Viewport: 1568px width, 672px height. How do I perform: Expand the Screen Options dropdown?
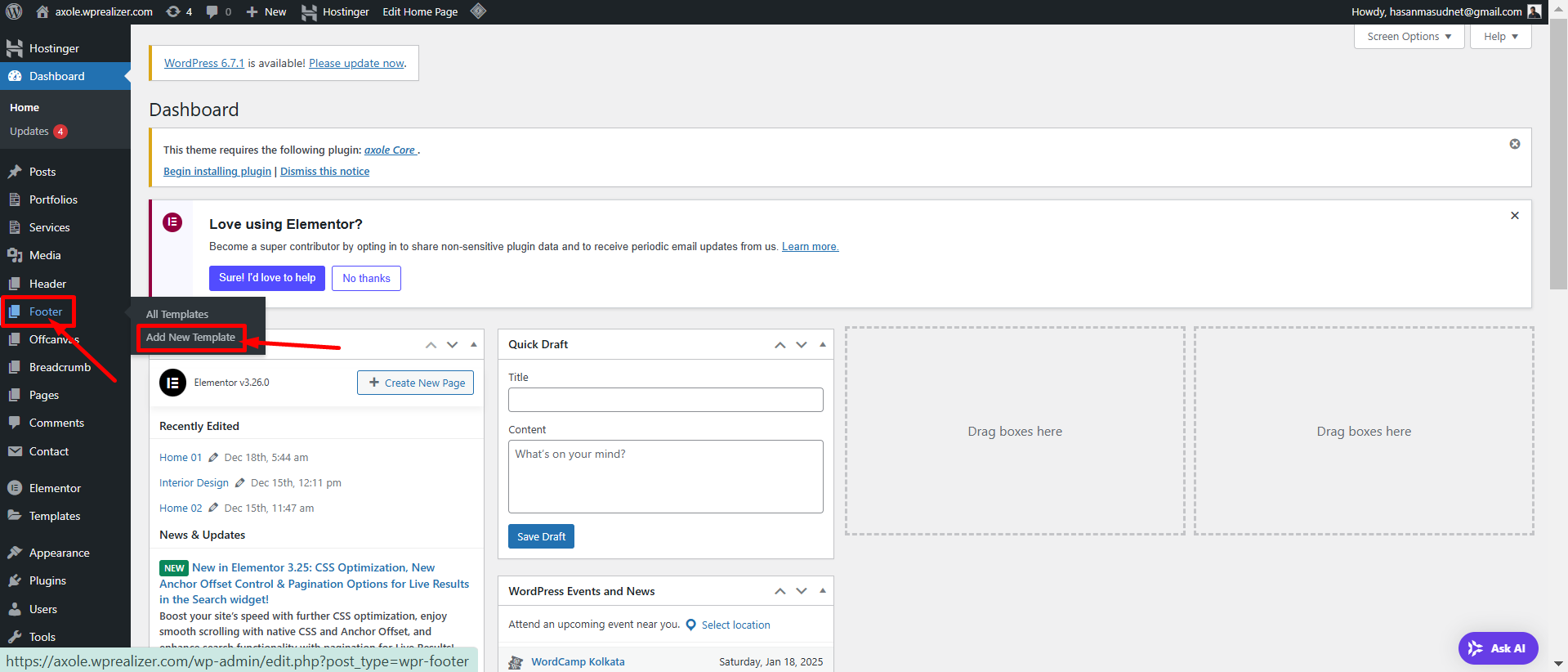(1409, 37)
